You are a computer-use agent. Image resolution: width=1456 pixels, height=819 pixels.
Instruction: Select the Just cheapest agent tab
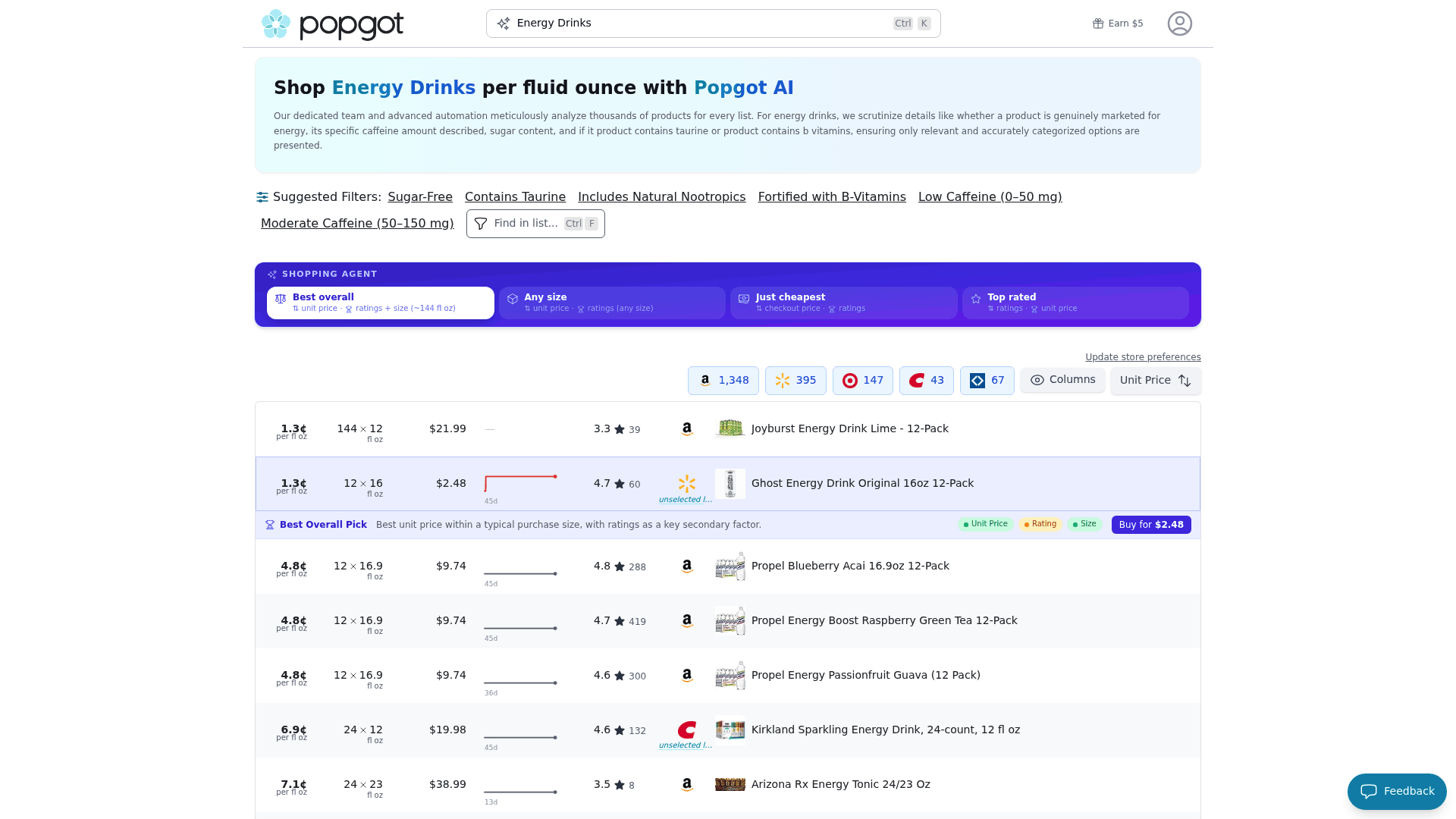click(843, 303)
